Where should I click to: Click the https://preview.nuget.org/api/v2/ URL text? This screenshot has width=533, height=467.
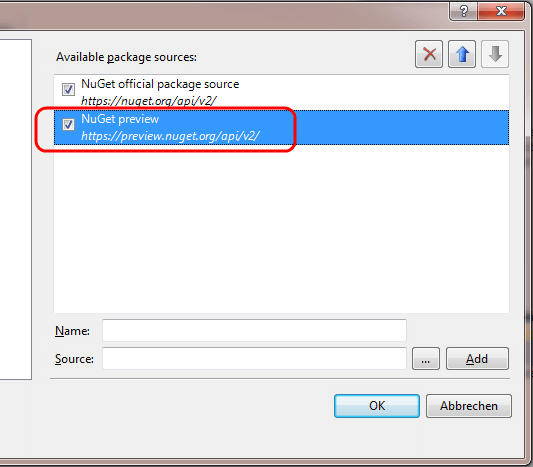coord(170,136)
